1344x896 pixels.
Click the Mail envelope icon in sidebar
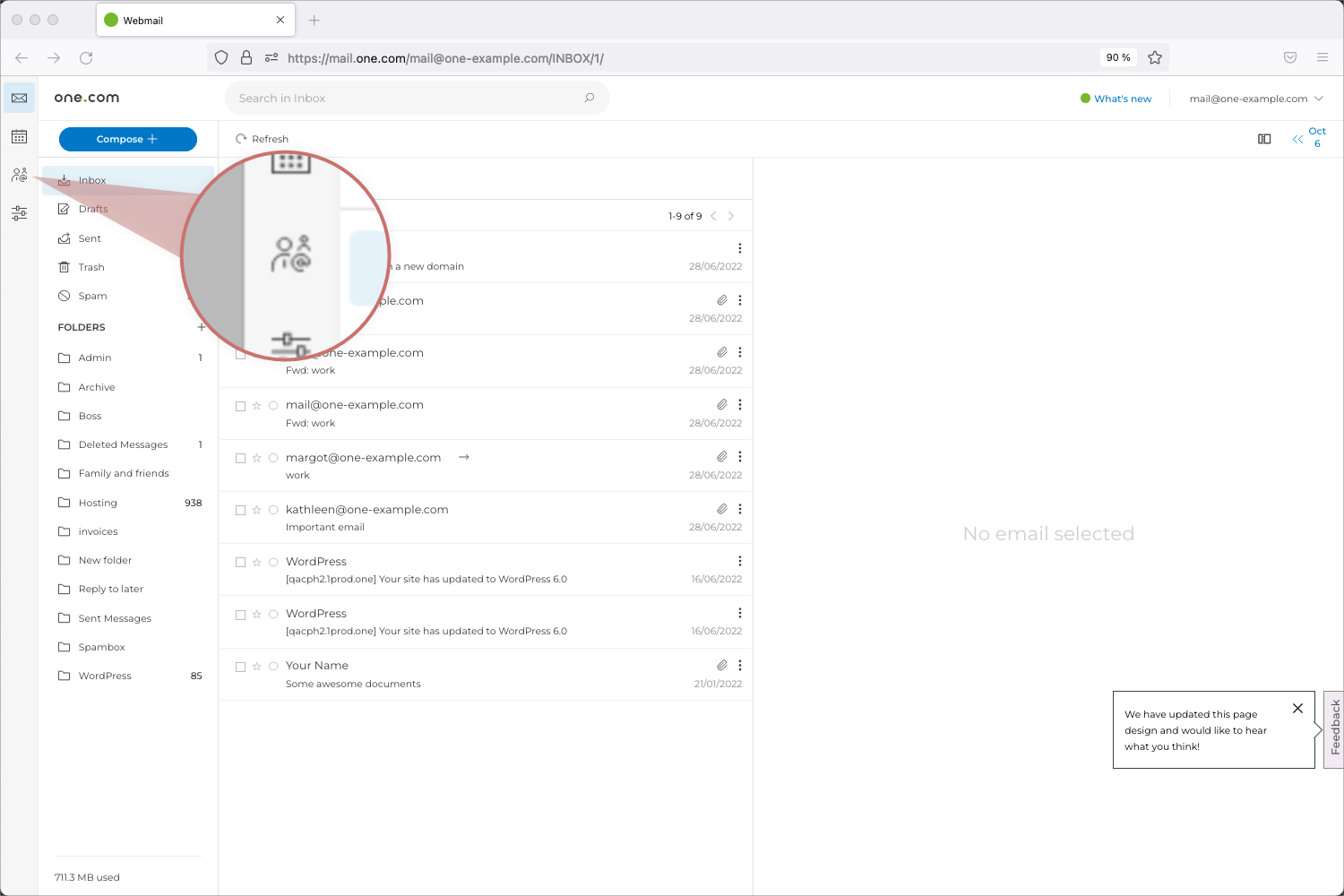click(19, 98)
